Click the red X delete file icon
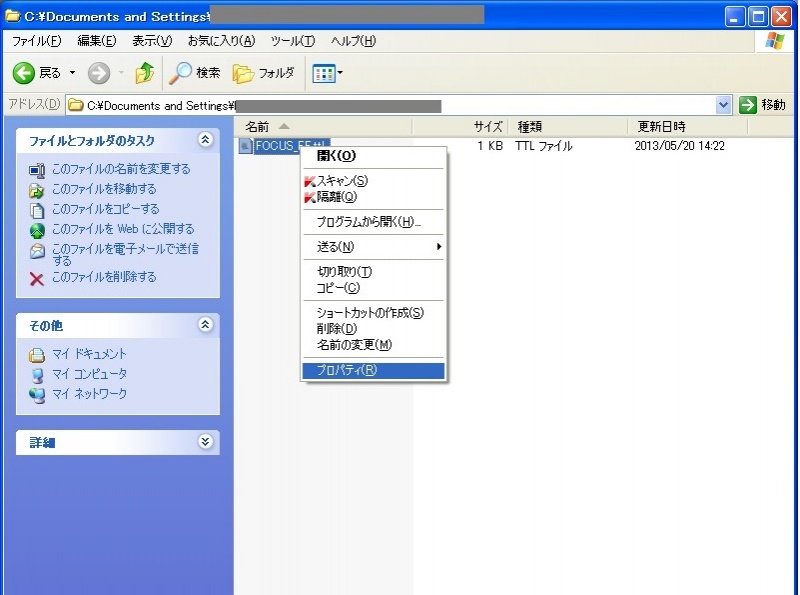Screen dimensions: 800x595 coord(37,278)
